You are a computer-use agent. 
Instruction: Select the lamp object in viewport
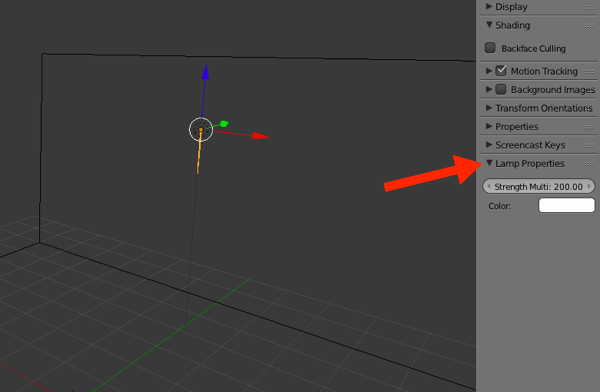pos(201,129)
